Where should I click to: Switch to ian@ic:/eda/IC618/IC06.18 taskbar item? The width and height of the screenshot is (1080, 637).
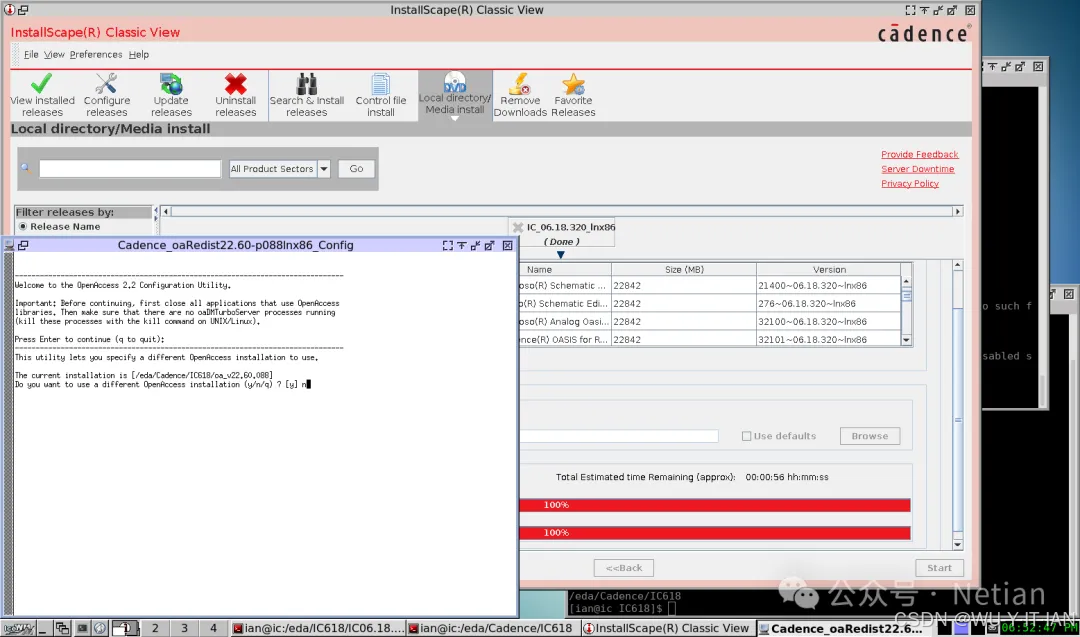(318, 628)
